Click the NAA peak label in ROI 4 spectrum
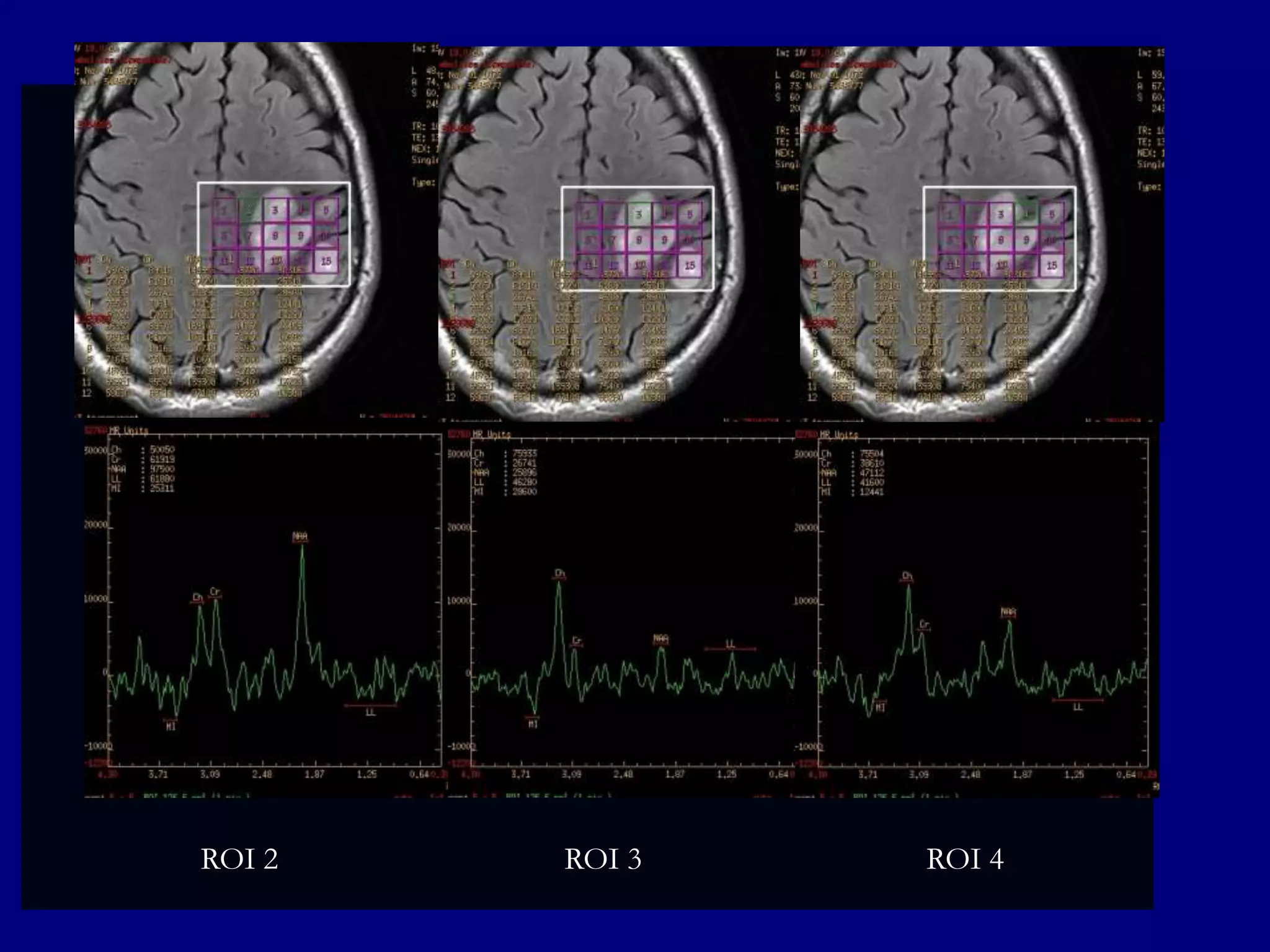 pos(1008,612)
